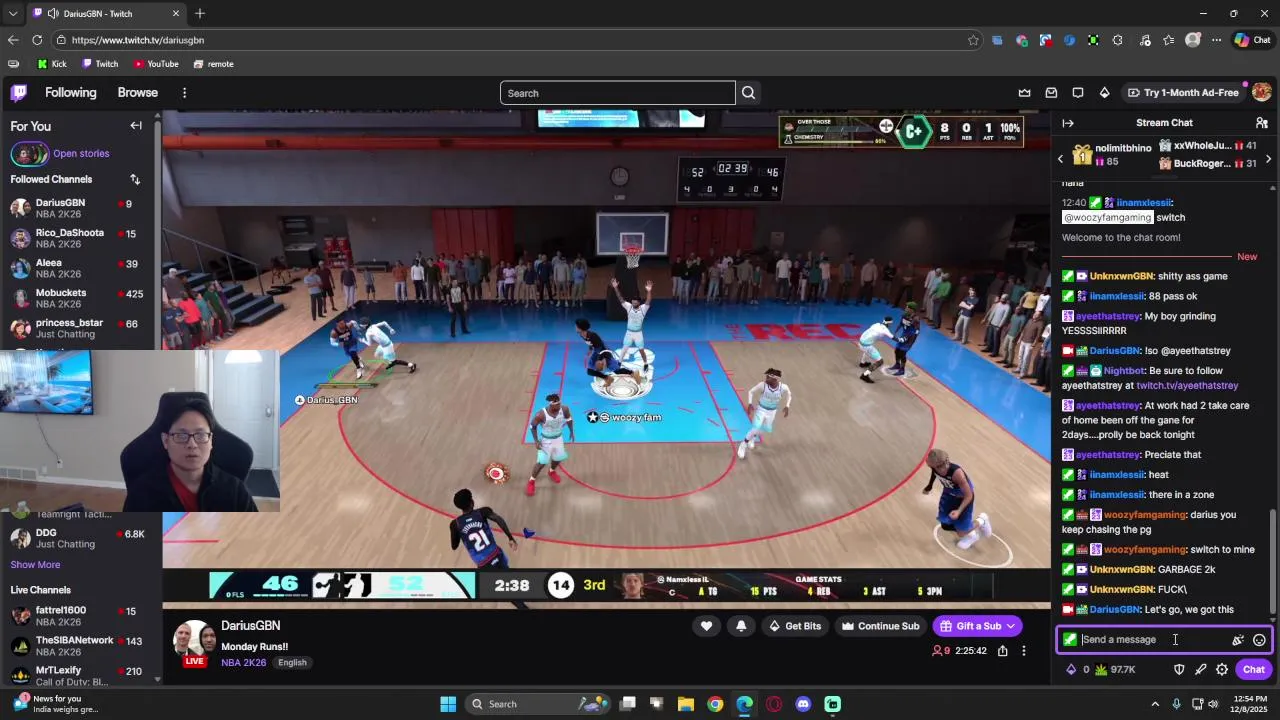Focus the Twitch search field
1280x720 pixels.
tap(618, 93)
